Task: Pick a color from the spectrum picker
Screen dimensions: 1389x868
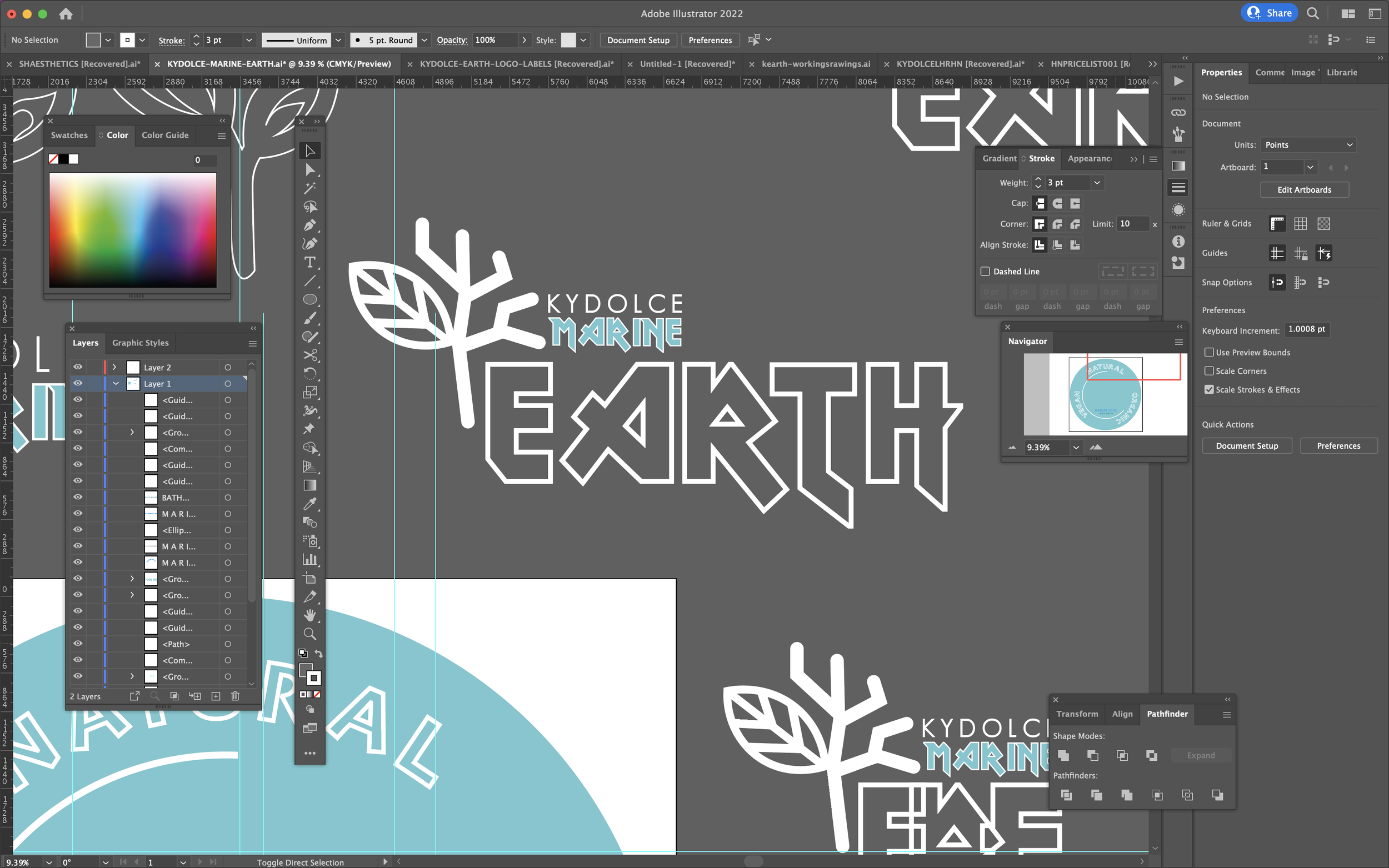Action: [133, 230]
